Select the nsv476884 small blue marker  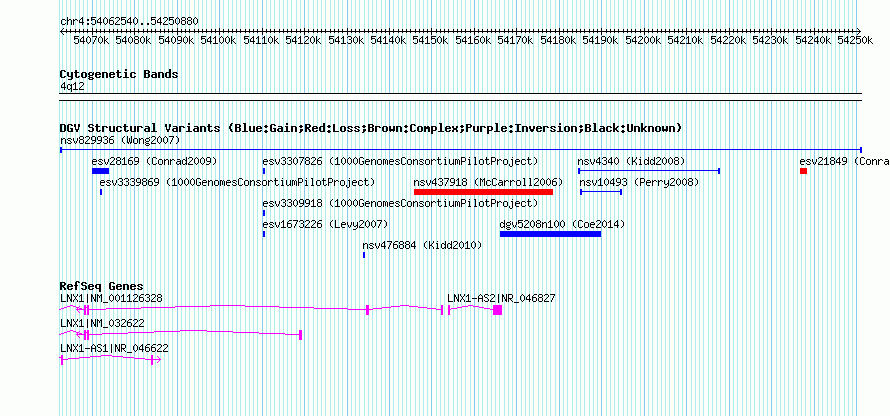(364, 255)
